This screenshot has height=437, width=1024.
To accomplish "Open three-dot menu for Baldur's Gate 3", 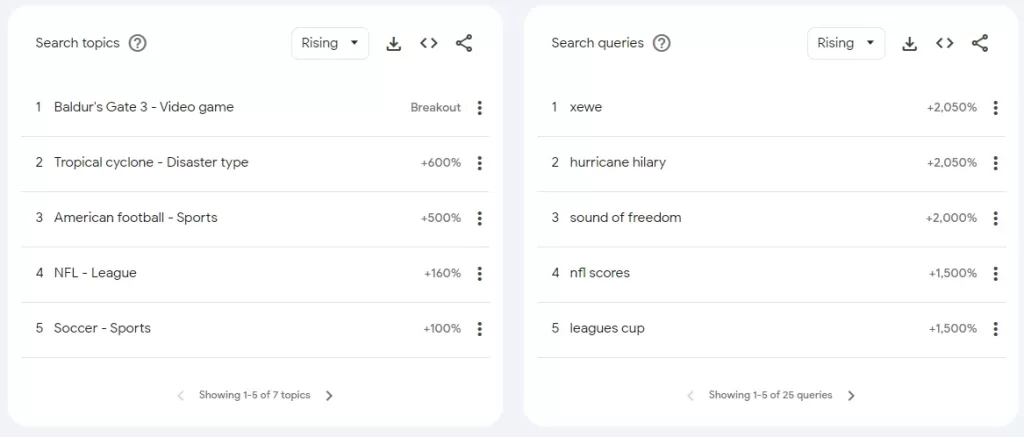I will [479, 108].
